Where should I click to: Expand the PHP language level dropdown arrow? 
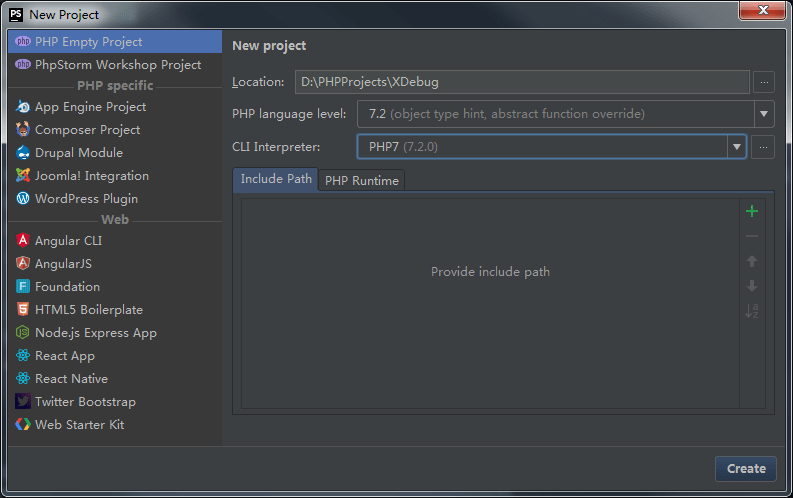[x=764, y=114]
